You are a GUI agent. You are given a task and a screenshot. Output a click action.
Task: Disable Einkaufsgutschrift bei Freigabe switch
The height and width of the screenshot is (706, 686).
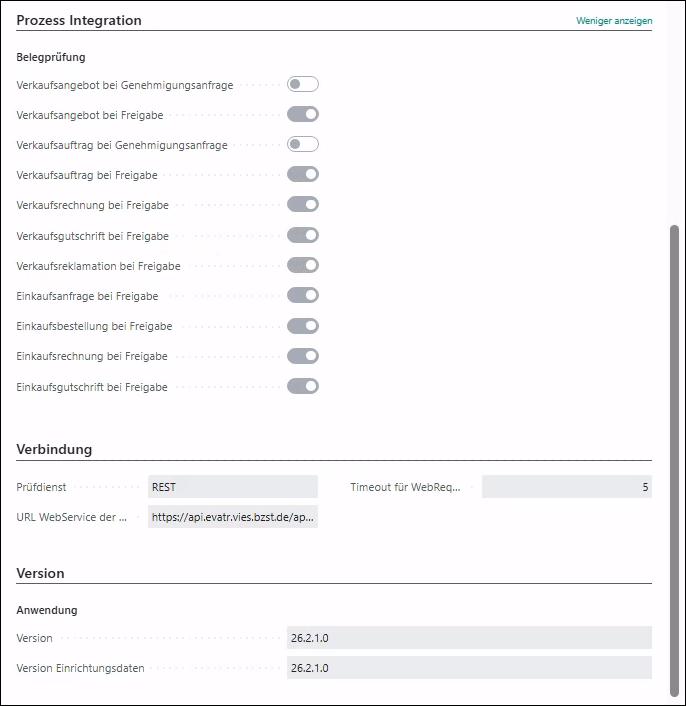302,386
